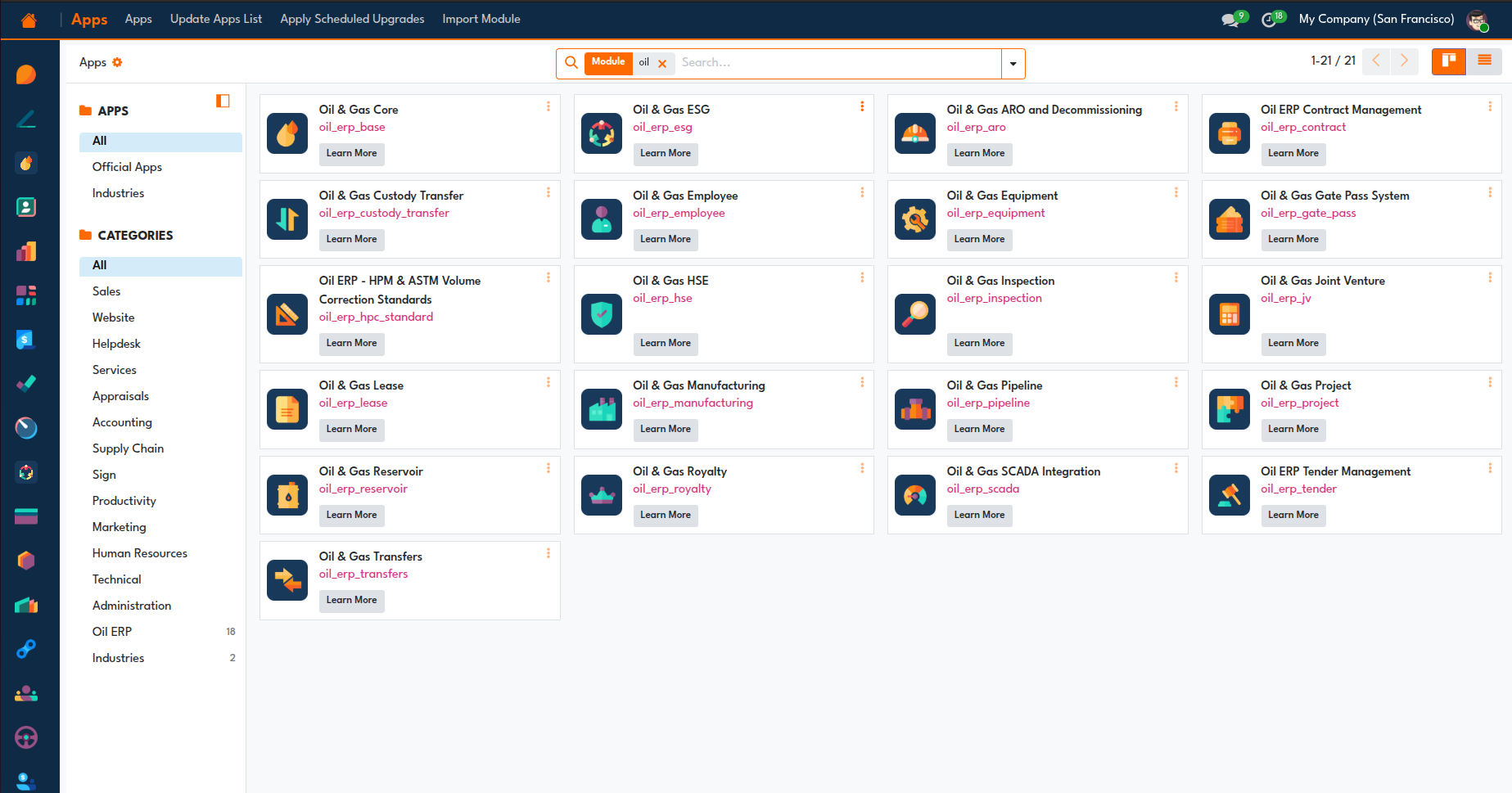
Task: Click the Oil & Gas Equipment icon
Action: tap(915, 219)
